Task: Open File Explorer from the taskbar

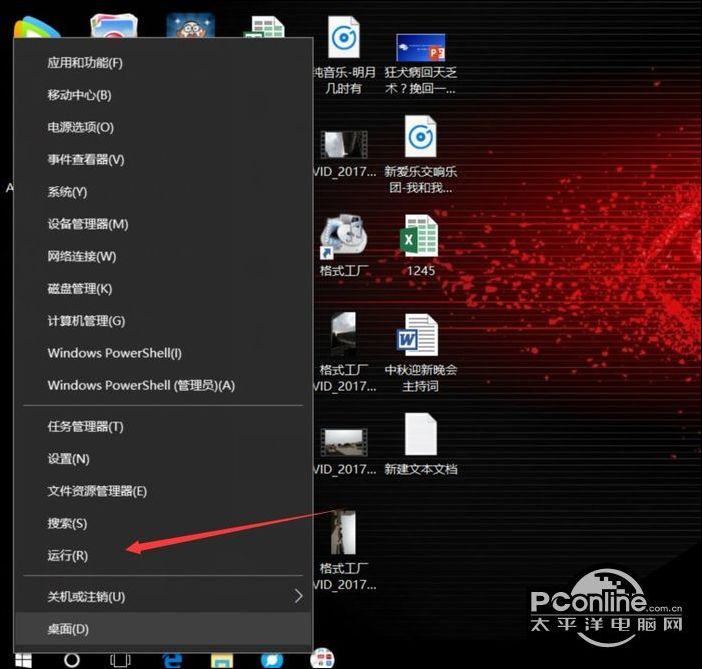Action: click(x=221, y=660)
